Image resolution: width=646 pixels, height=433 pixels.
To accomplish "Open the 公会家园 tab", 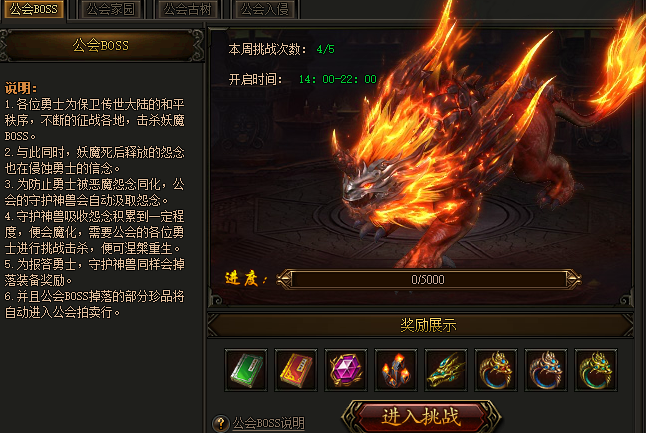I will 110,9.
